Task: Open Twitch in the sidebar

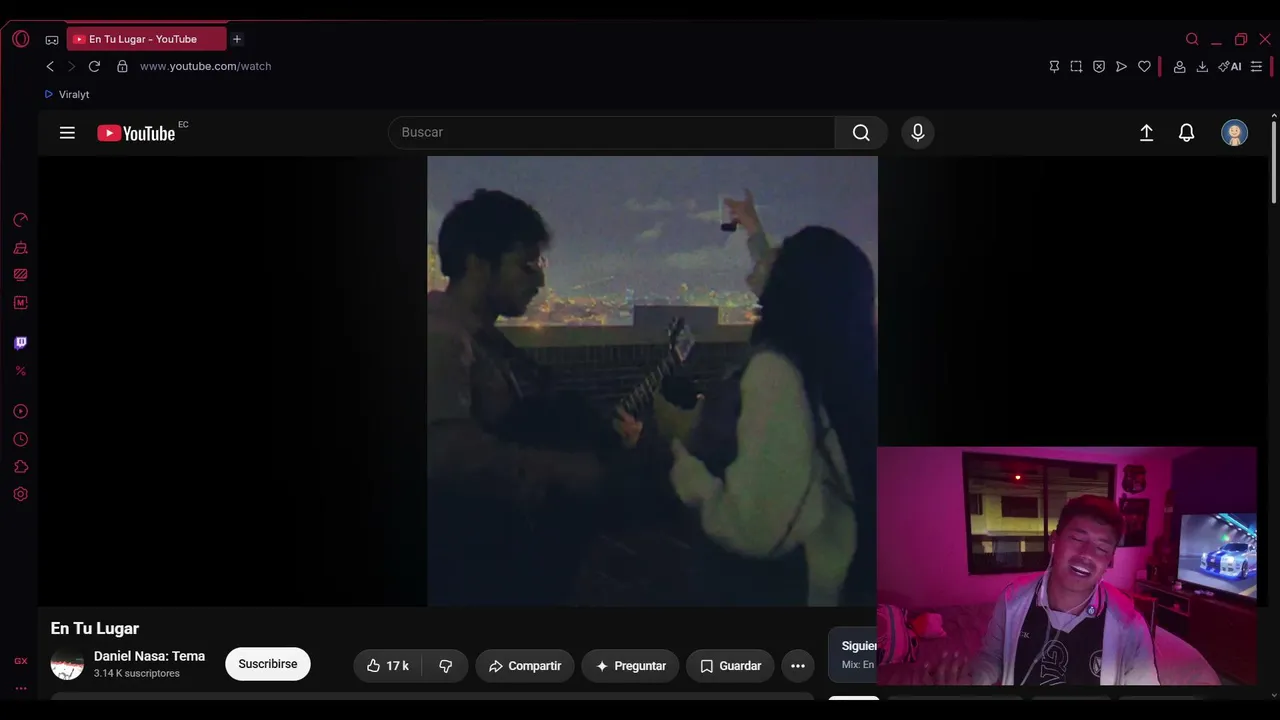Action: (x=20, y=343)
